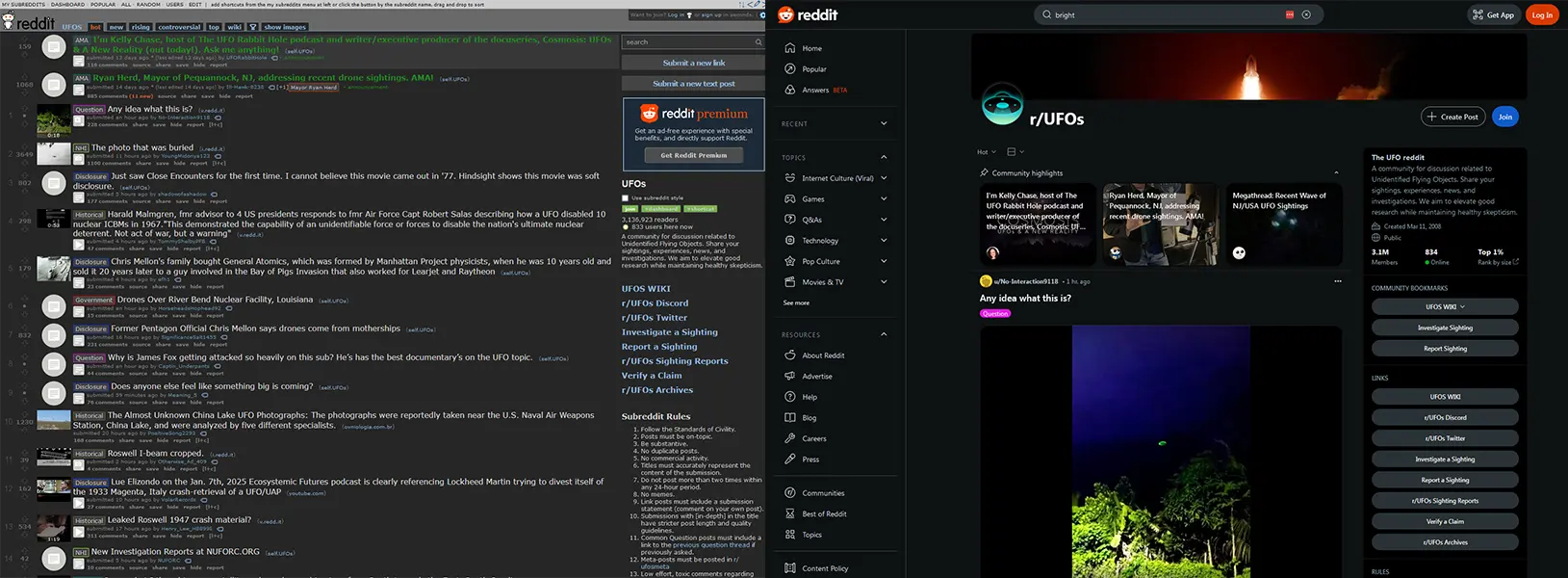This screenshot has height=578, width=1568.
Task: Click 'Submit a new text post' button
Action: (x=693, y=84)
